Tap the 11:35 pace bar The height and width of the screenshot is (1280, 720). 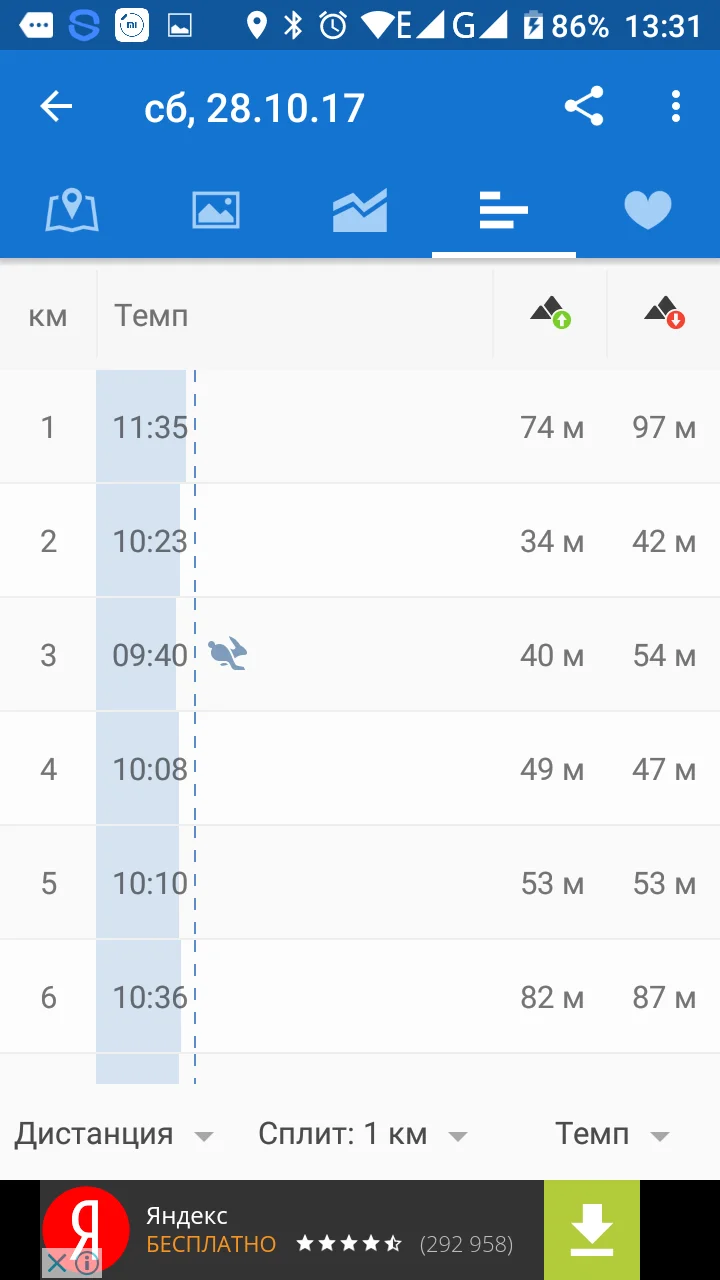pyautogui.click(x=142, y=427)
